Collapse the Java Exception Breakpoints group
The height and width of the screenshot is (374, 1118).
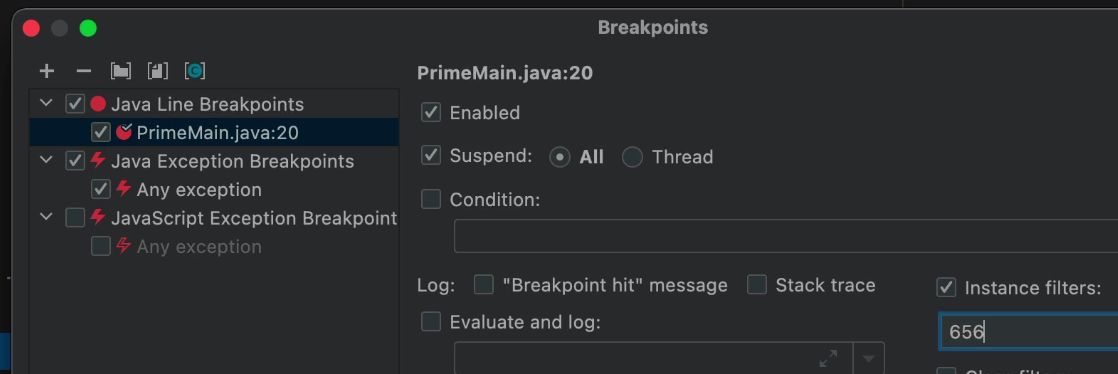coord(46,161)
